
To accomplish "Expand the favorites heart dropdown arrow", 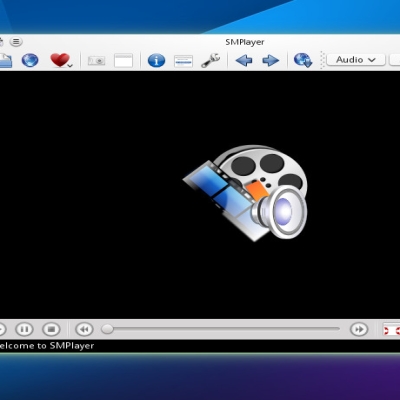I will [x=70, y=66].
